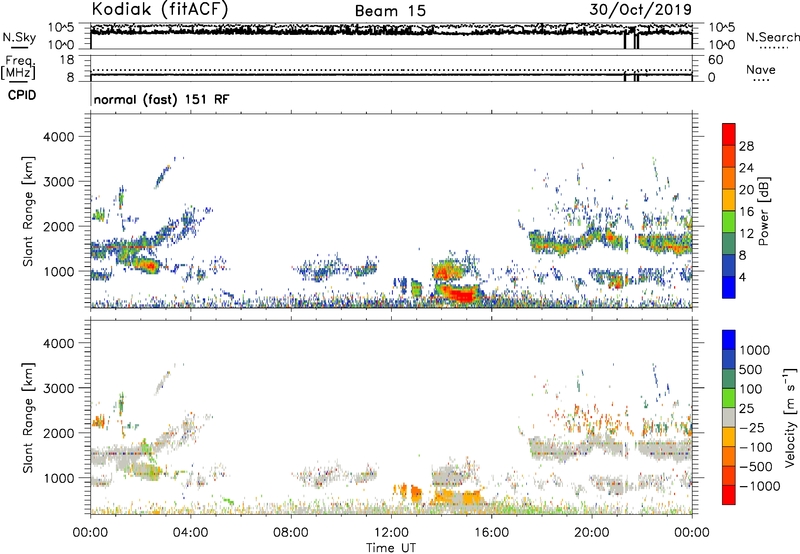This screenshot has width=800, height=554.
Task: Click the 'CPID' label
Action: [x=22, y=95]
